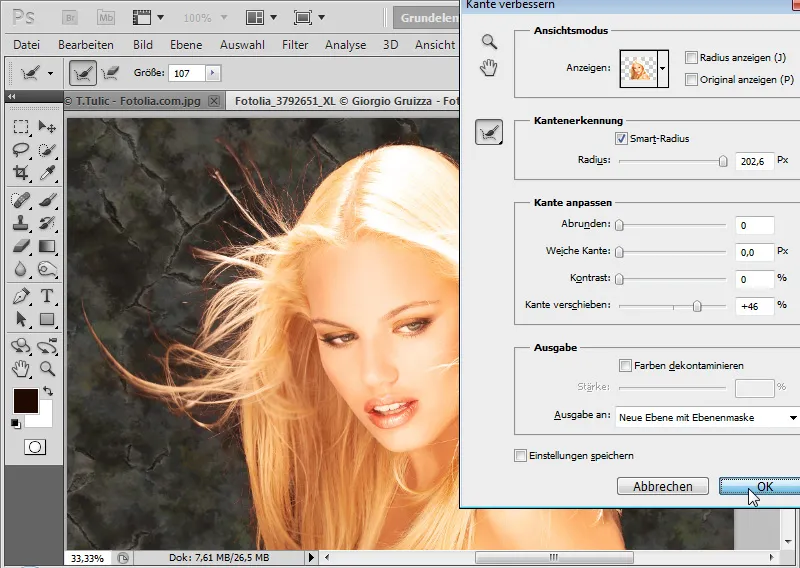Toggle Quick Mask mode
800x568 pixels.
(35, 447)
